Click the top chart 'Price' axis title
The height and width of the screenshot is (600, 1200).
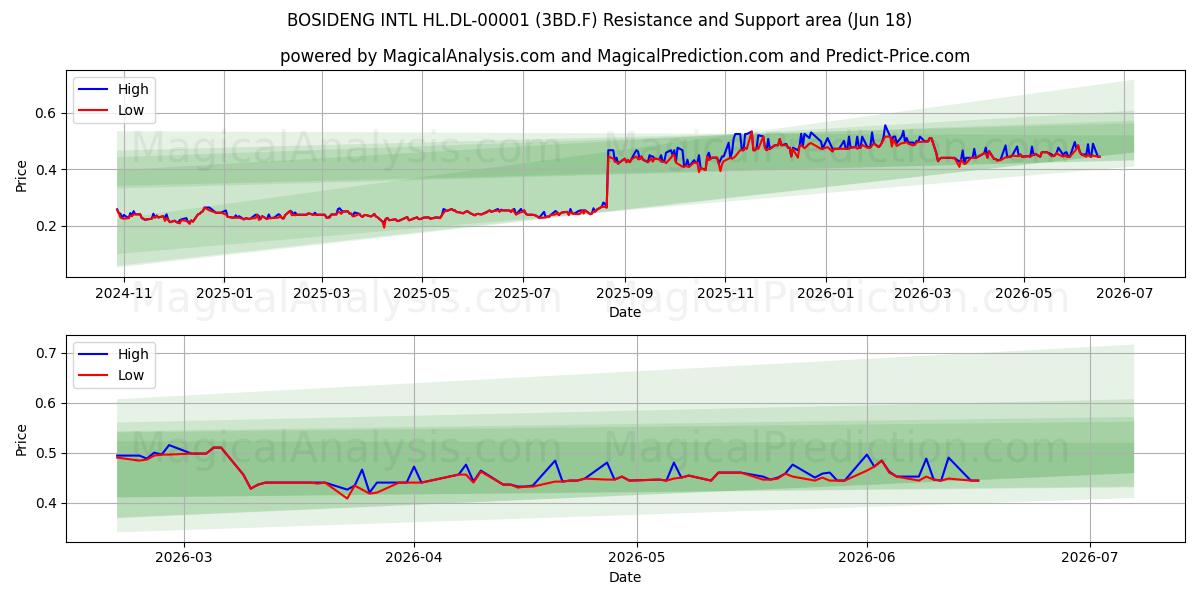[x=22, y=174]
